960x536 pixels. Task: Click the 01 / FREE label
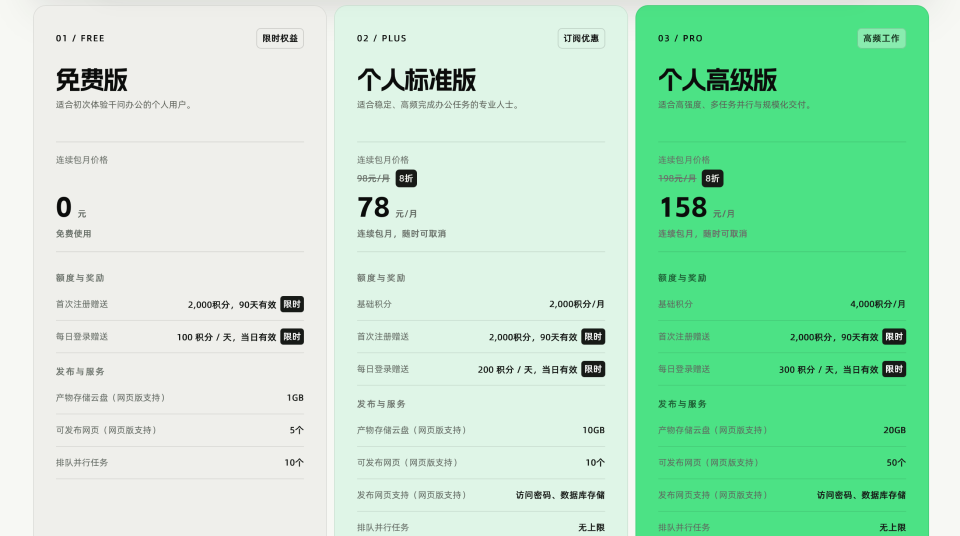coord(80,38)
